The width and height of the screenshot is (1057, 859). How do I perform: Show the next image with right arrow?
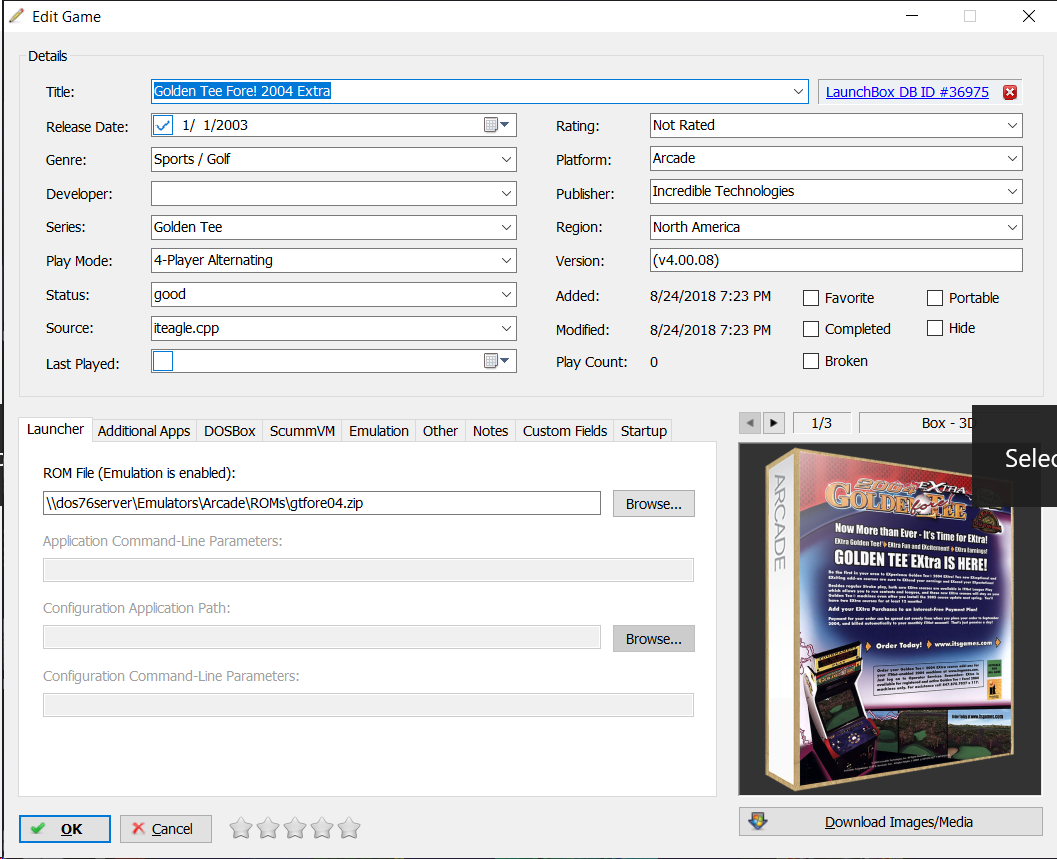click(774, 423)
